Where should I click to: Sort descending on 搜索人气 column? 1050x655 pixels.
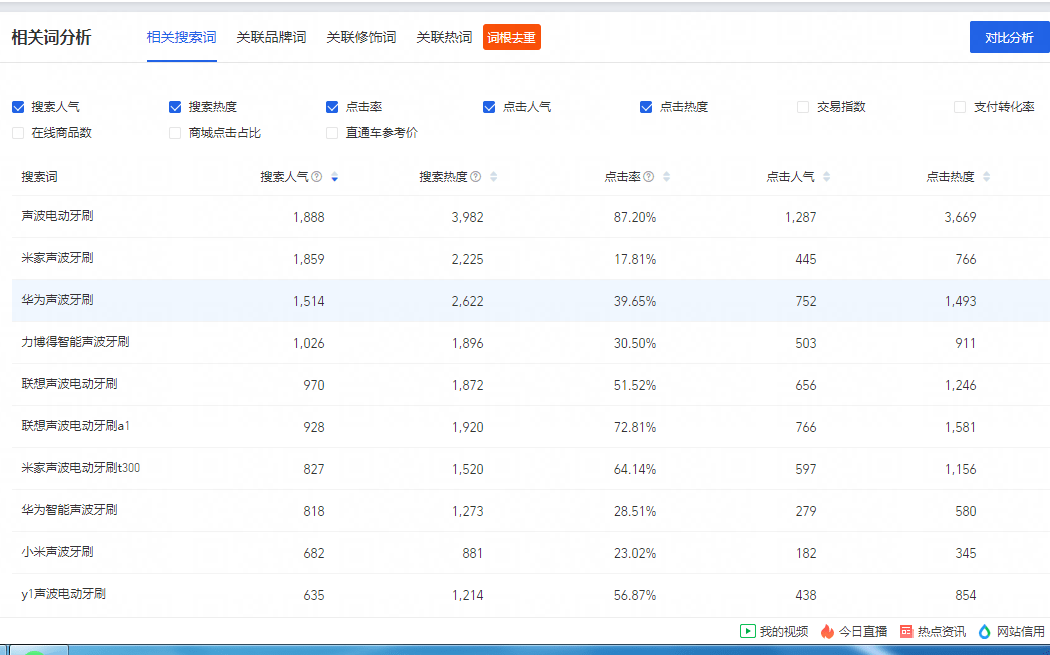(x=335, y=177)
